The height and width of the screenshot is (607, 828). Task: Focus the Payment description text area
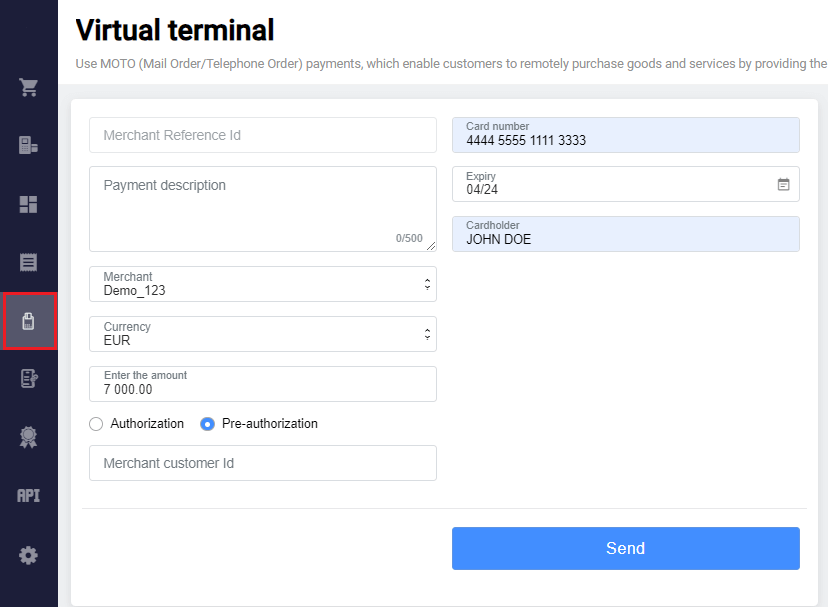[262, 208]
